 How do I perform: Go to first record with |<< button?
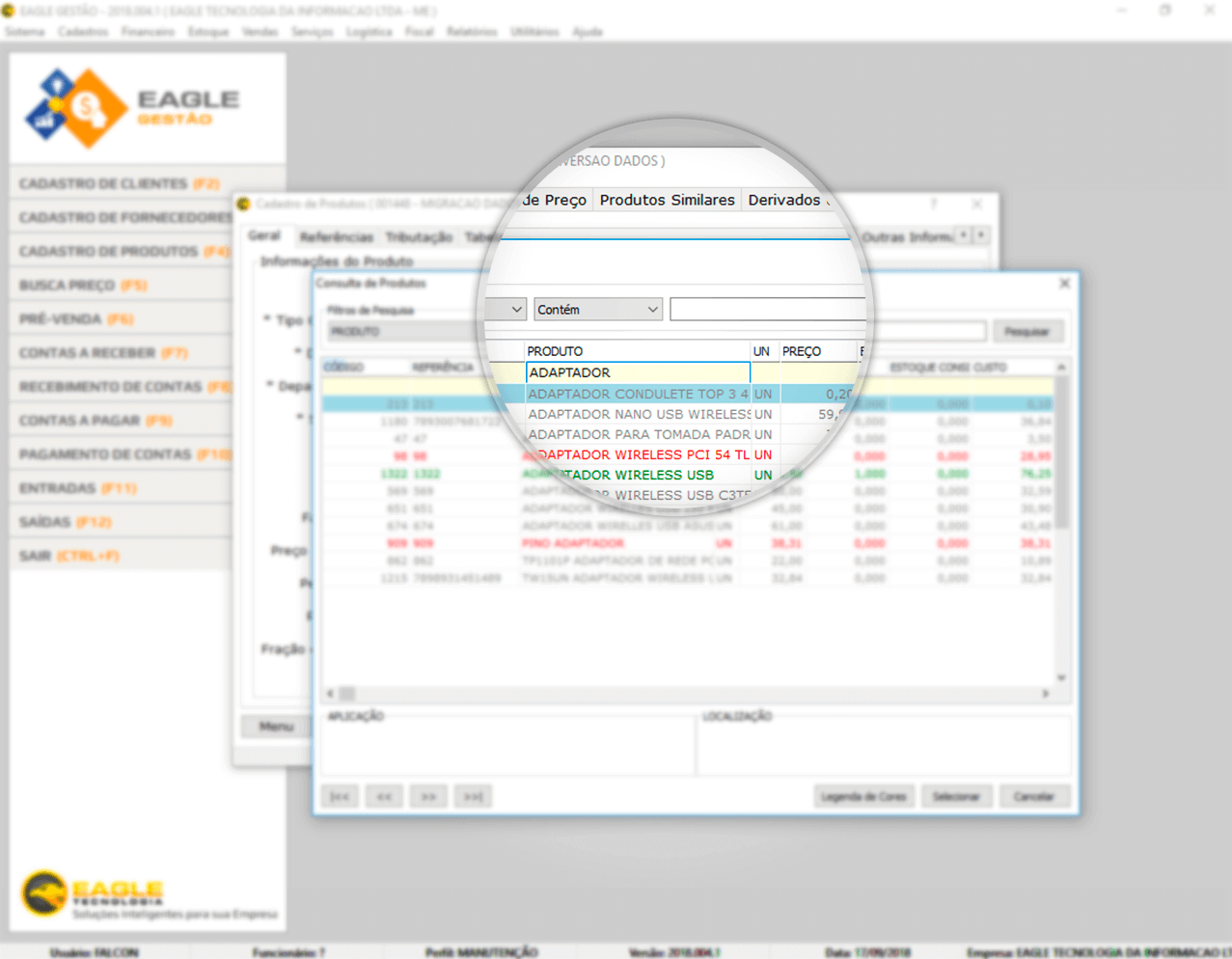click(x=340, y=796)
